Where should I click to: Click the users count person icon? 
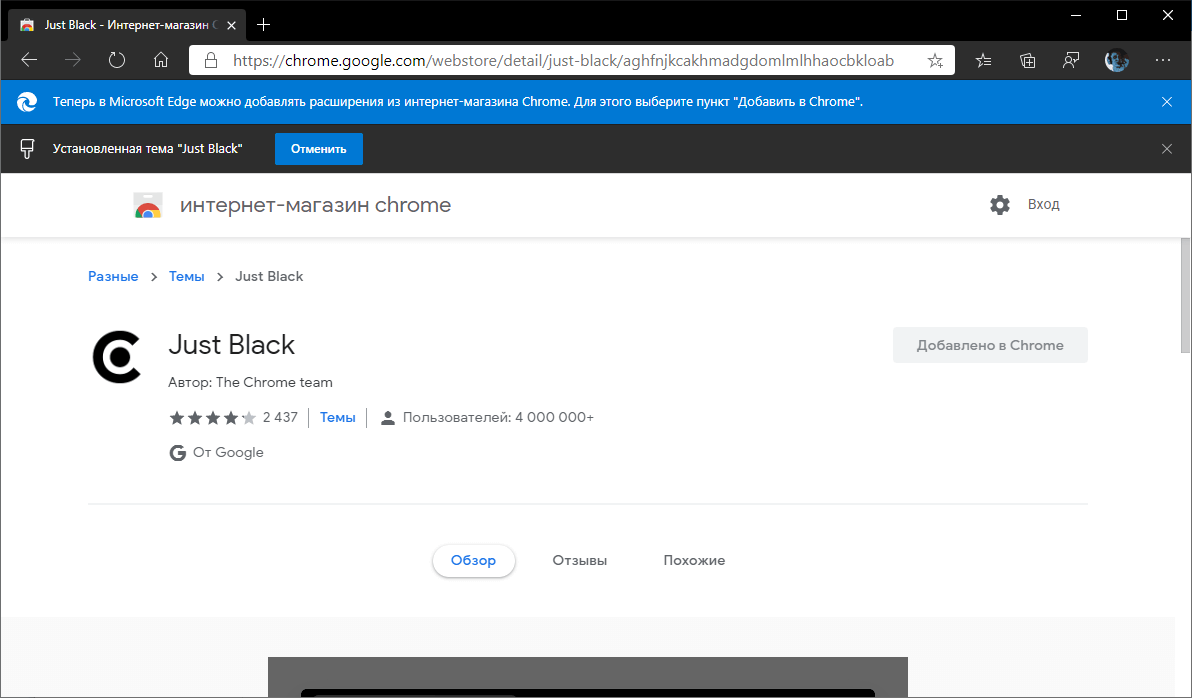[x=388, y=417]
